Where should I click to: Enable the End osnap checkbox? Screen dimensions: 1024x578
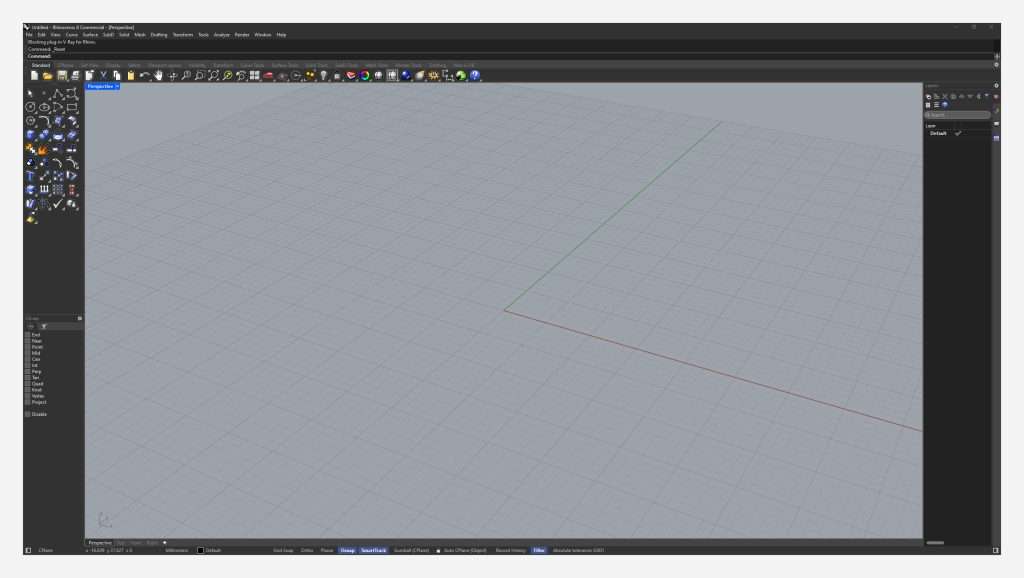[x=27, y=334]
